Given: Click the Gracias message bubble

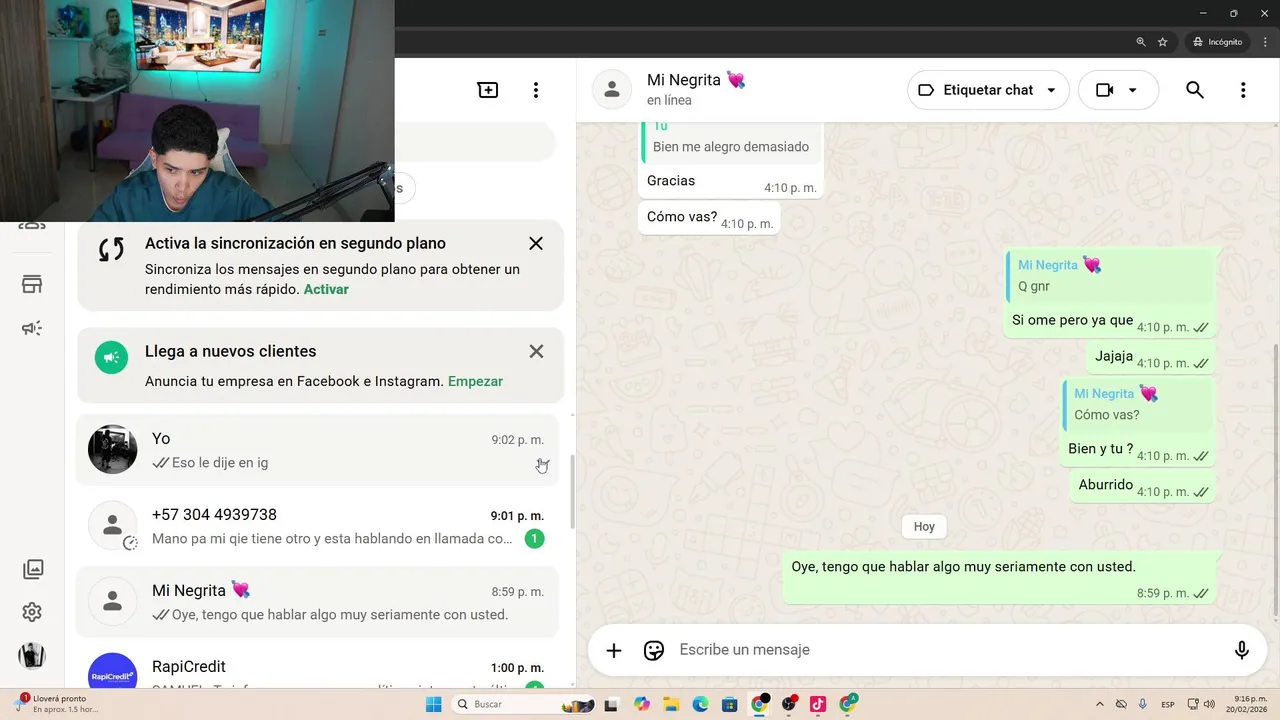Looking at the screenshot, I should tap(730, 181).
